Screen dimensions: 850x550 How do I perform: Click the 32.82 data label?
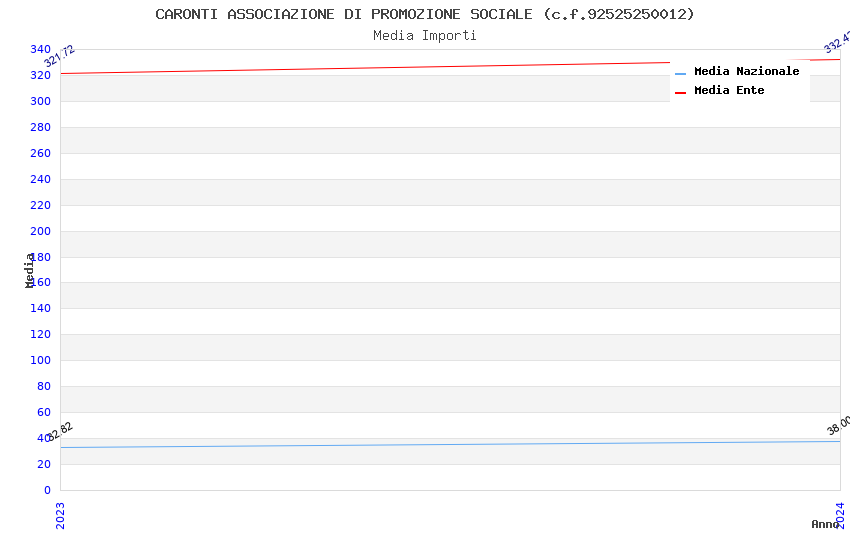60,431
